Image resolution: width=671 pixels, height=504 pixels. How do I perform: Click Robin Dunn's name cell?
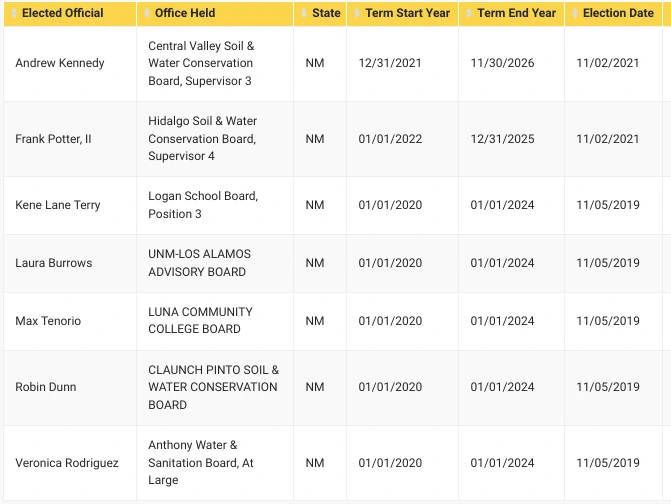[46, 387]
